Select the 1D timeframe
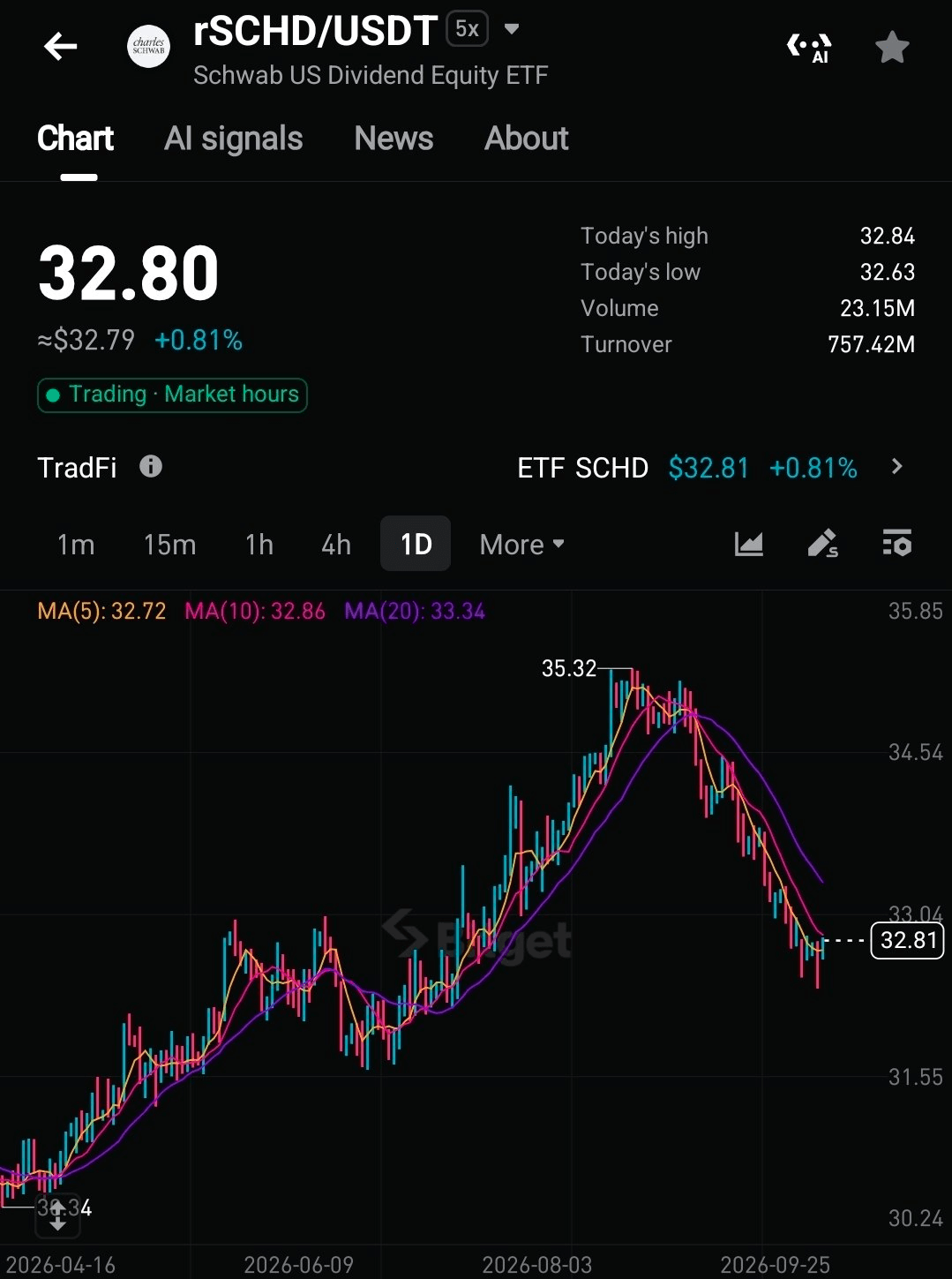Image resolution: width=952 pixels, height=1279 pixels. (x=416, y=544)
